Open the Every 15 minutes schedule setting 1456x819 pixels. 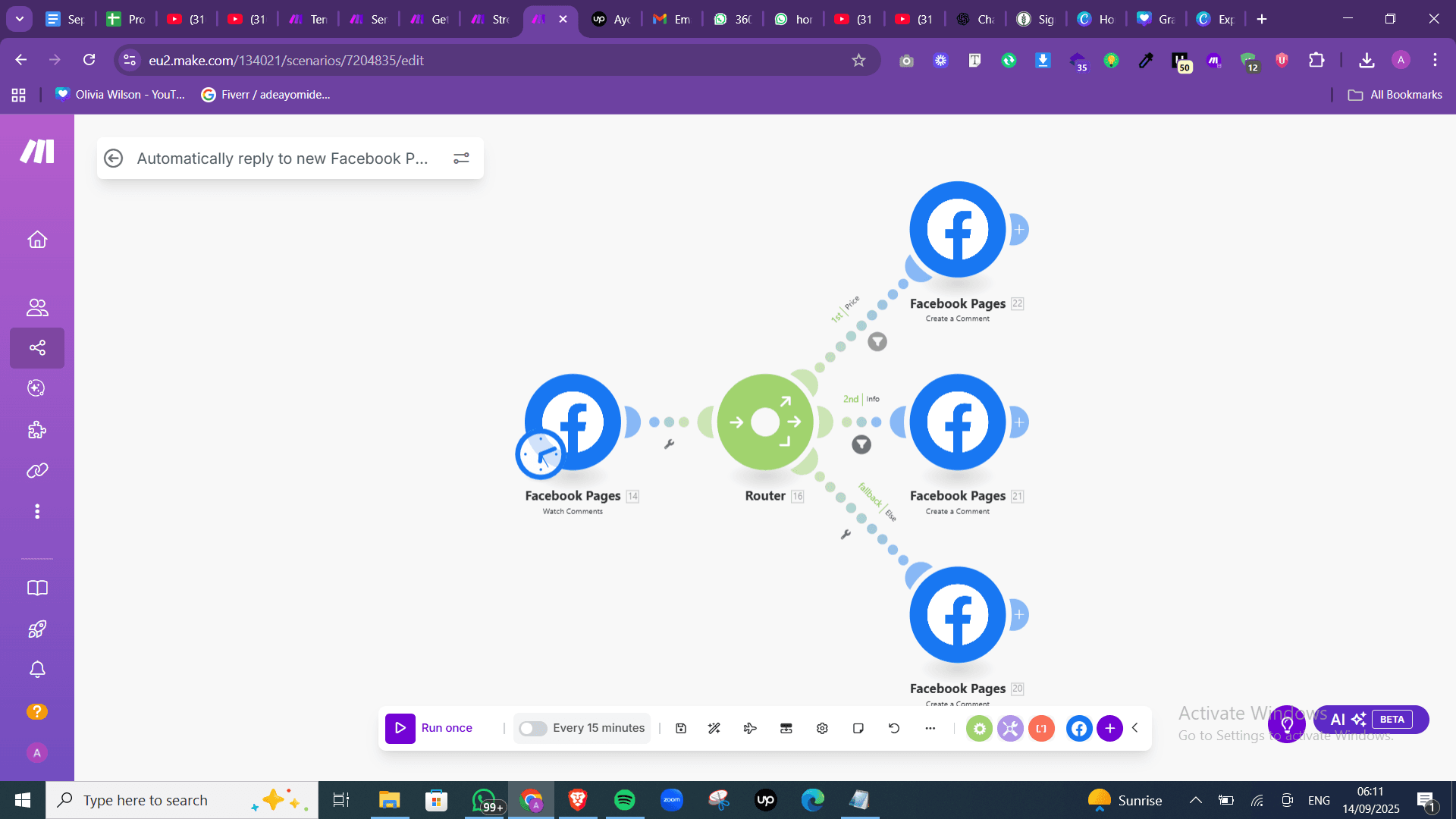[x=598, y=728]
